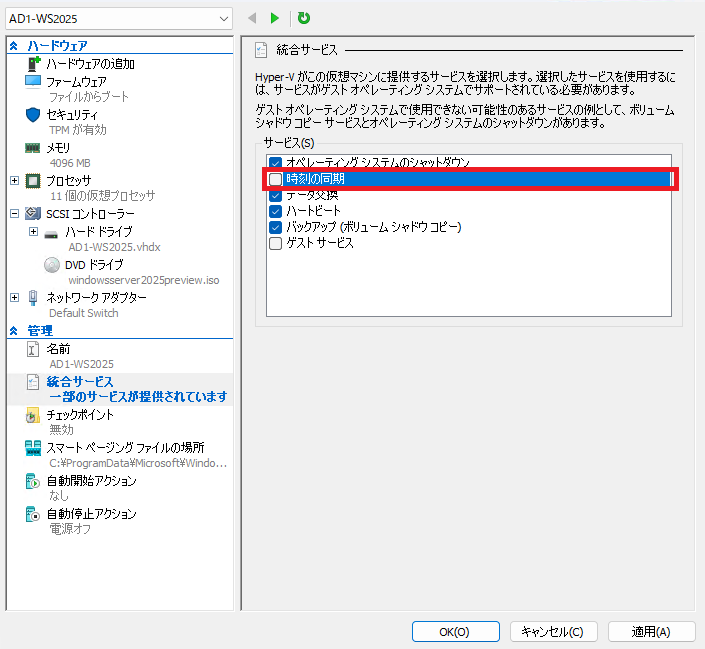Image resolution: width=705 pixels, height=649 pixels.
Task: Open the ハードウェアの追加 settings page
Action: pyautogui.click(x=90, y=64)
